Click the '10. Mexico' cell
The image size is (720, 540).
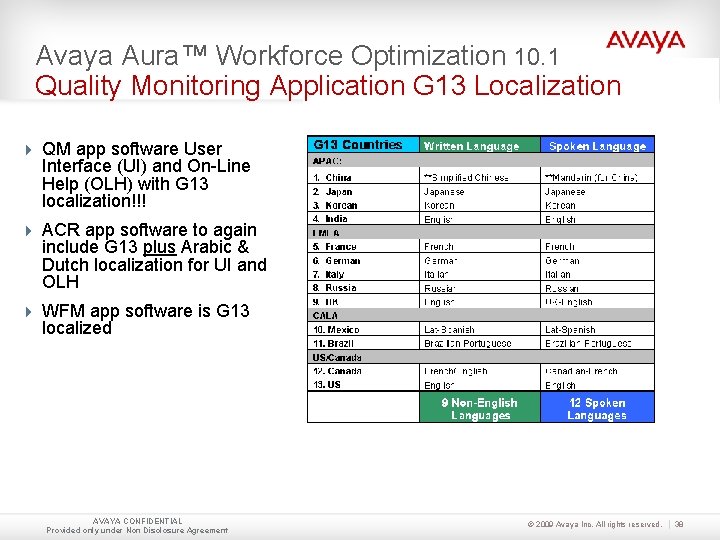363,329
